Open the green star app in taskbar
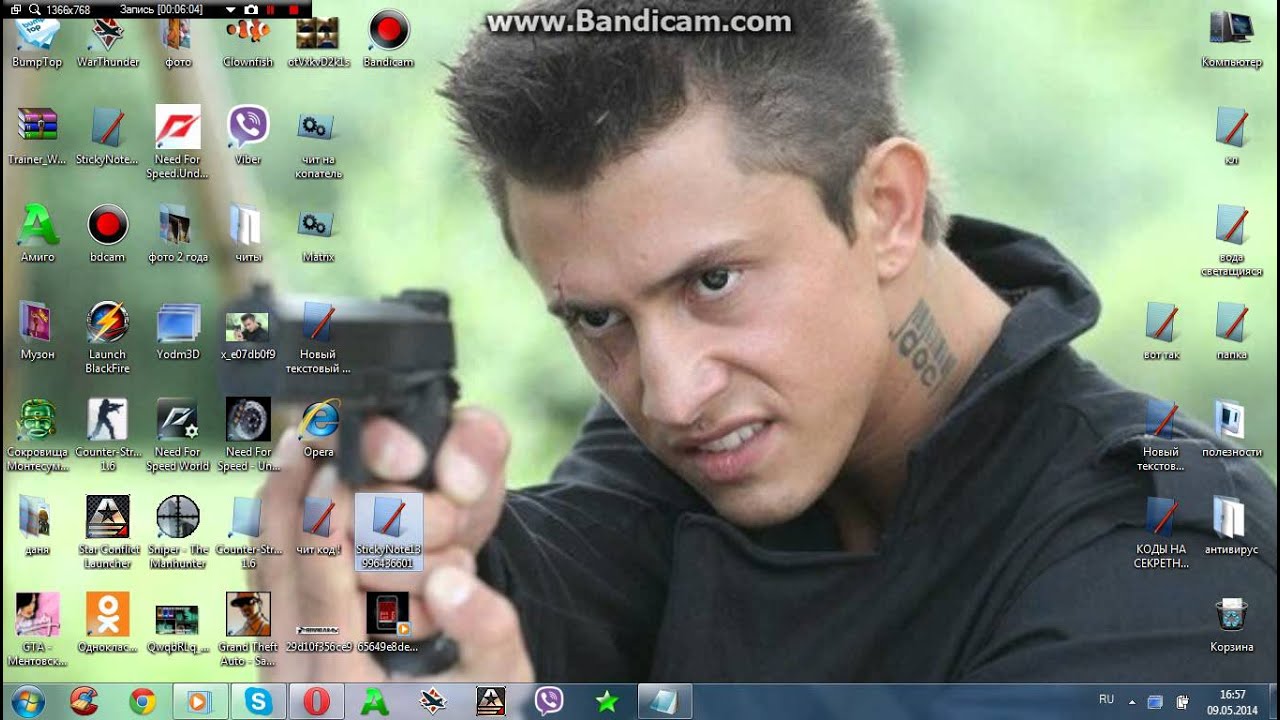Viewport: 1280px width, 720px height. 606,702
